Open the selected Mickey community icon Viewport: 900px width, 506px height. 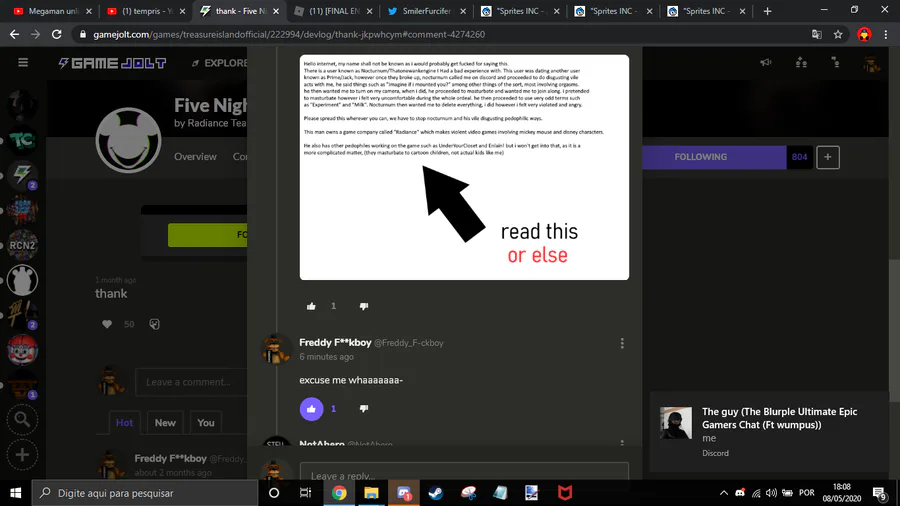tap(22, 281)
